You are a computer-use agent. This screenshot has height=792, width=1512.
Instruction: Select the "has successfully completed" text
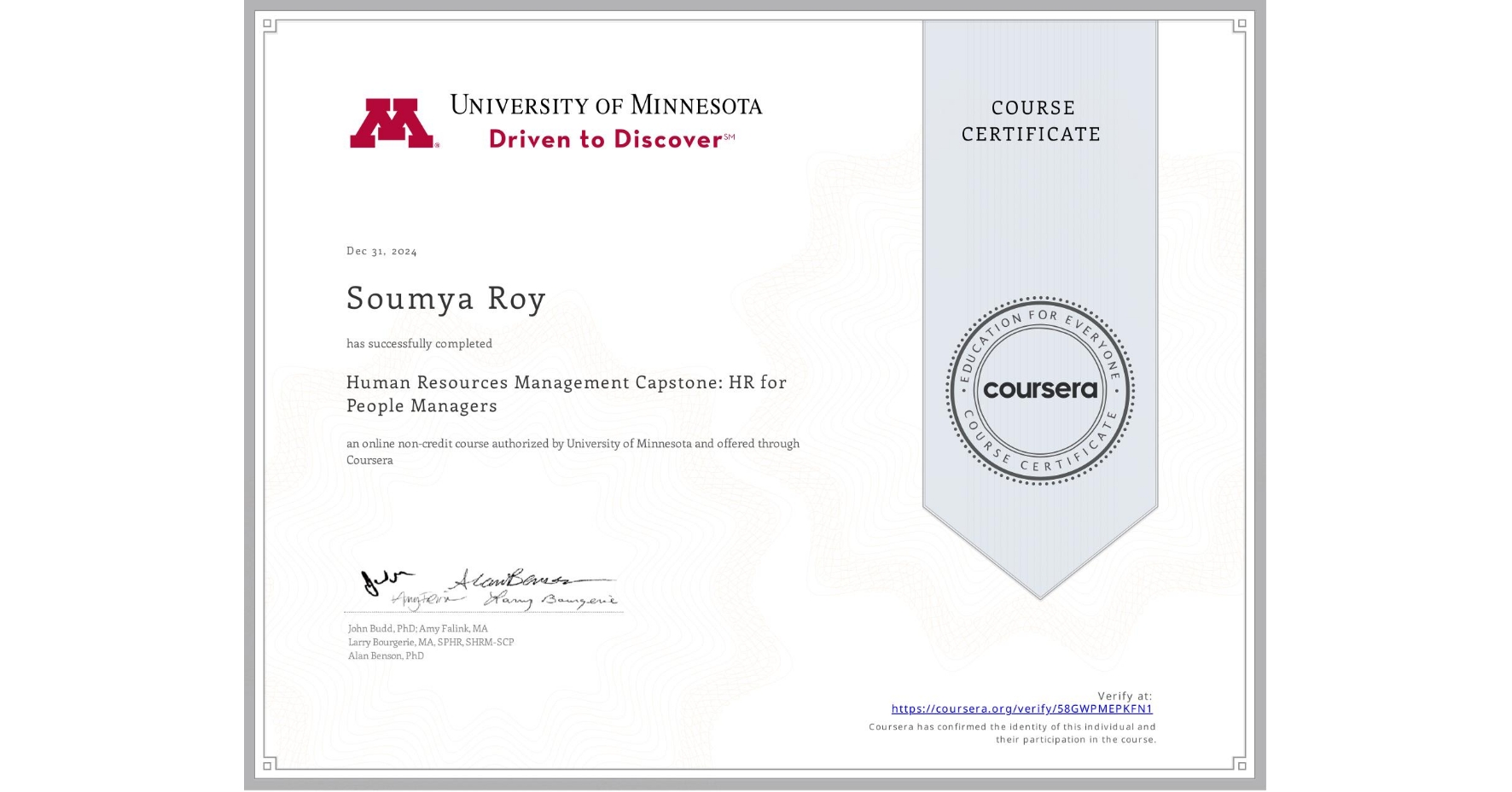click(419, 343)
